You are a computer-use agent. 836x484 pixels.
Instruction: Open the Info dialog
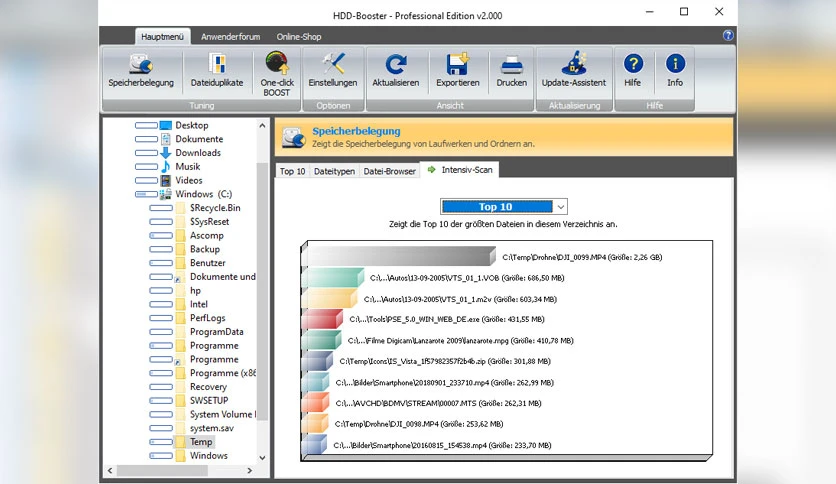(675, 71)
